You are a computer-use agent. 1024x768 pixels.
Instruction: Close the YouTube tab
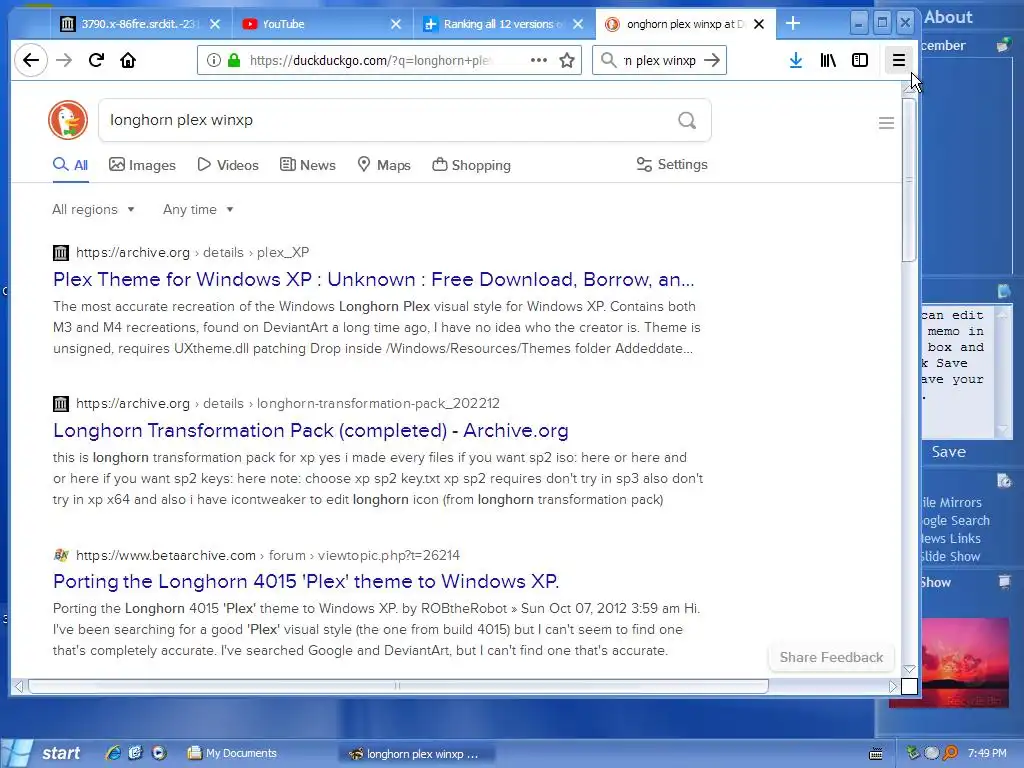[x=396, y=24]
